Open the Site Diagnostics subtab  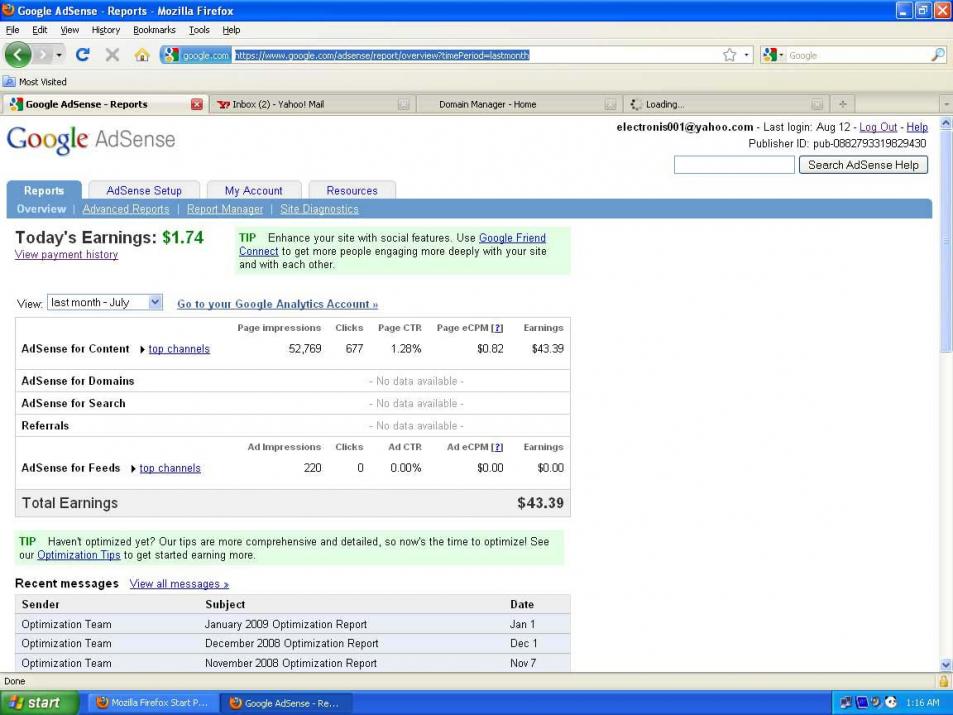click(319, 209)
